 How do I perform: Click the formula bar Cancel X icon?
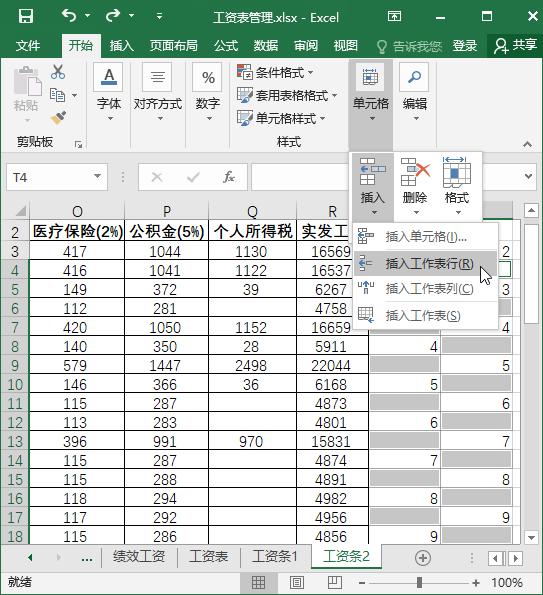pos(157,177)
